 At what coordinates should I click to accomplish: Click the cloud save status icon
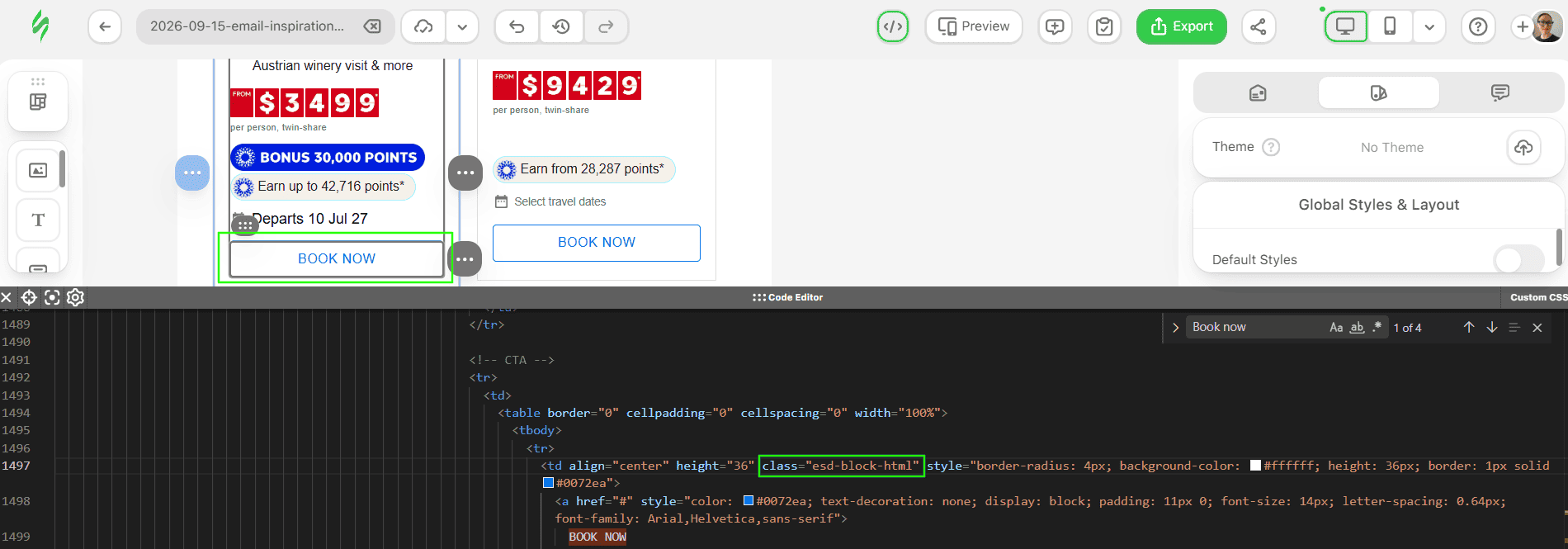(423, 26)
